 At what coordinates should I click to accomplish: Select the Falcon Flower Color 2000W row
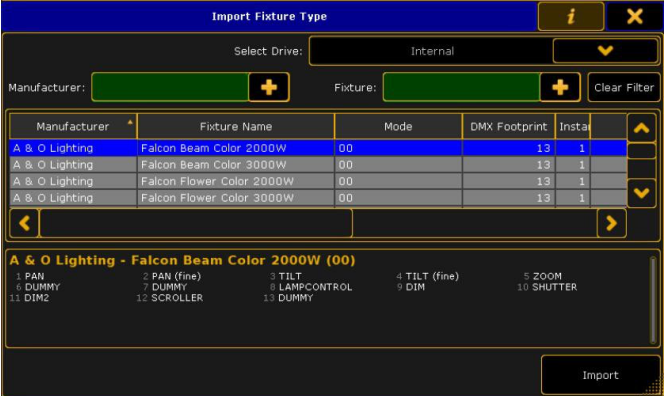click(x=318, y=181)
